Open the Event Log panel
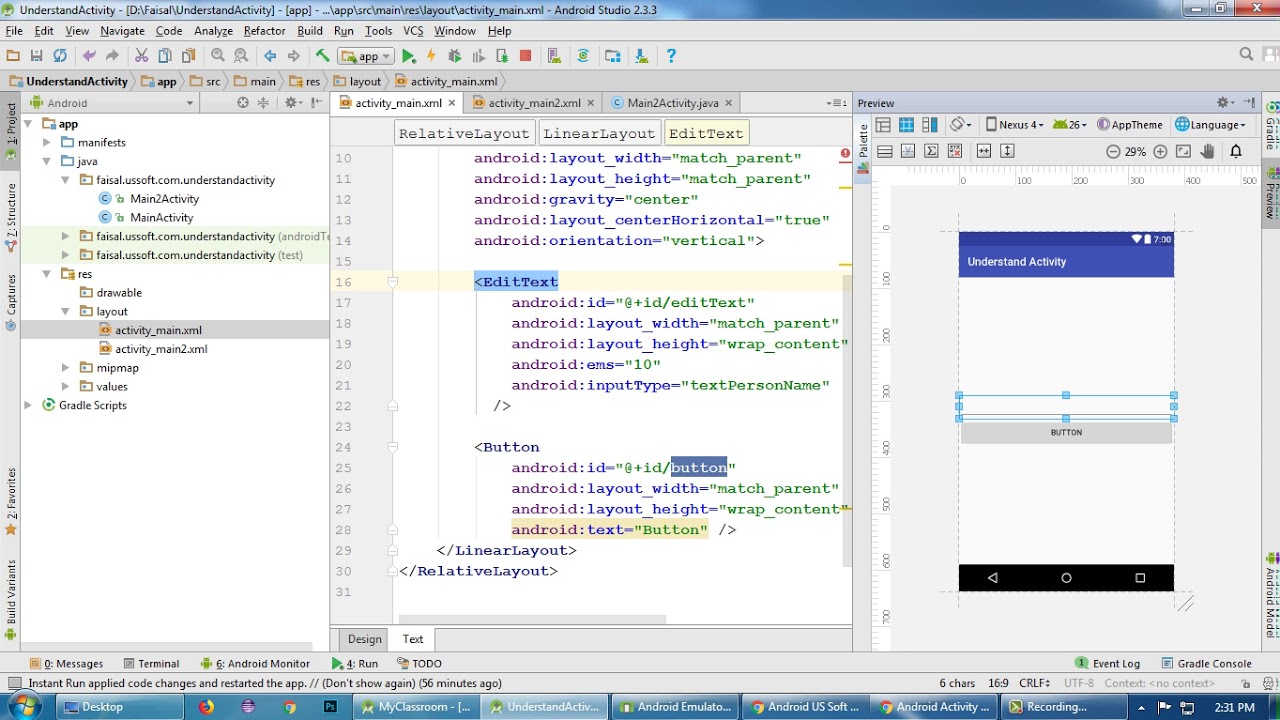1280x720 pixels. click(1107, 663)
